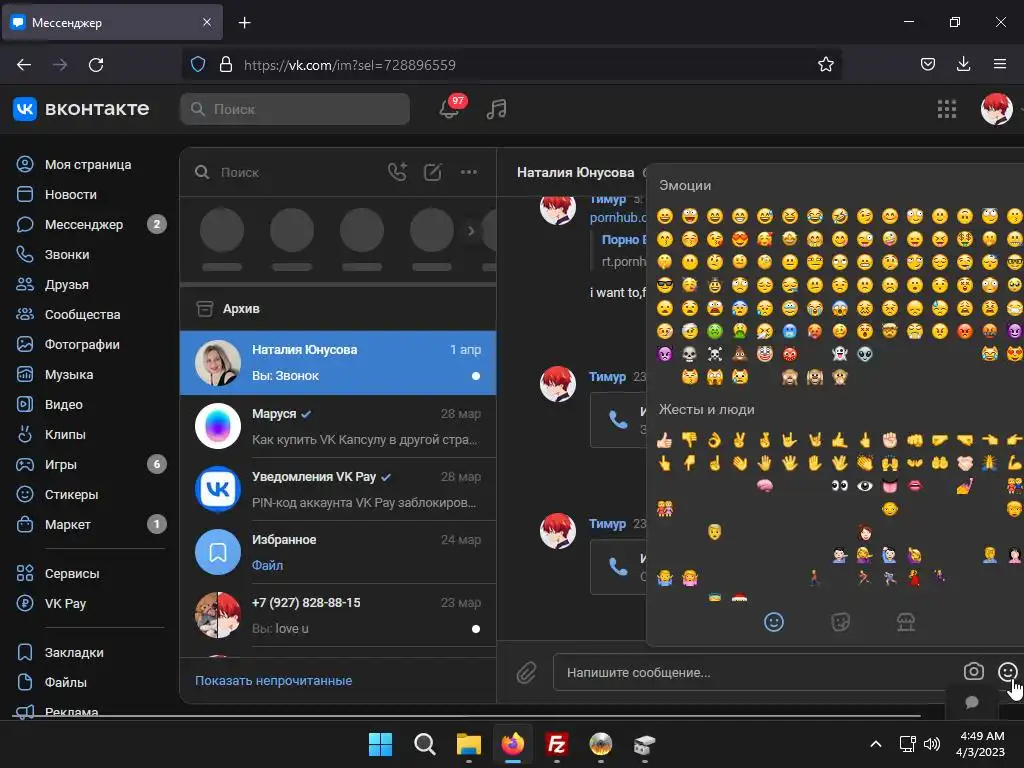Screen dimensions: 1024x768
Task: Insert the eyes emoji
Action: click(840, 485)
